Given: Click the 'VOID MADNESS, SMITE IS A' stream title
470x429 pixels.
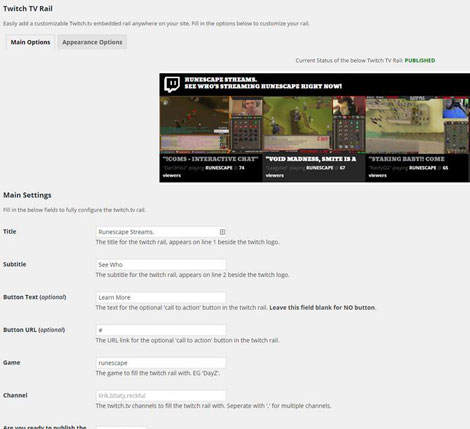Looking at the screenshot, I should coord(311,159).
